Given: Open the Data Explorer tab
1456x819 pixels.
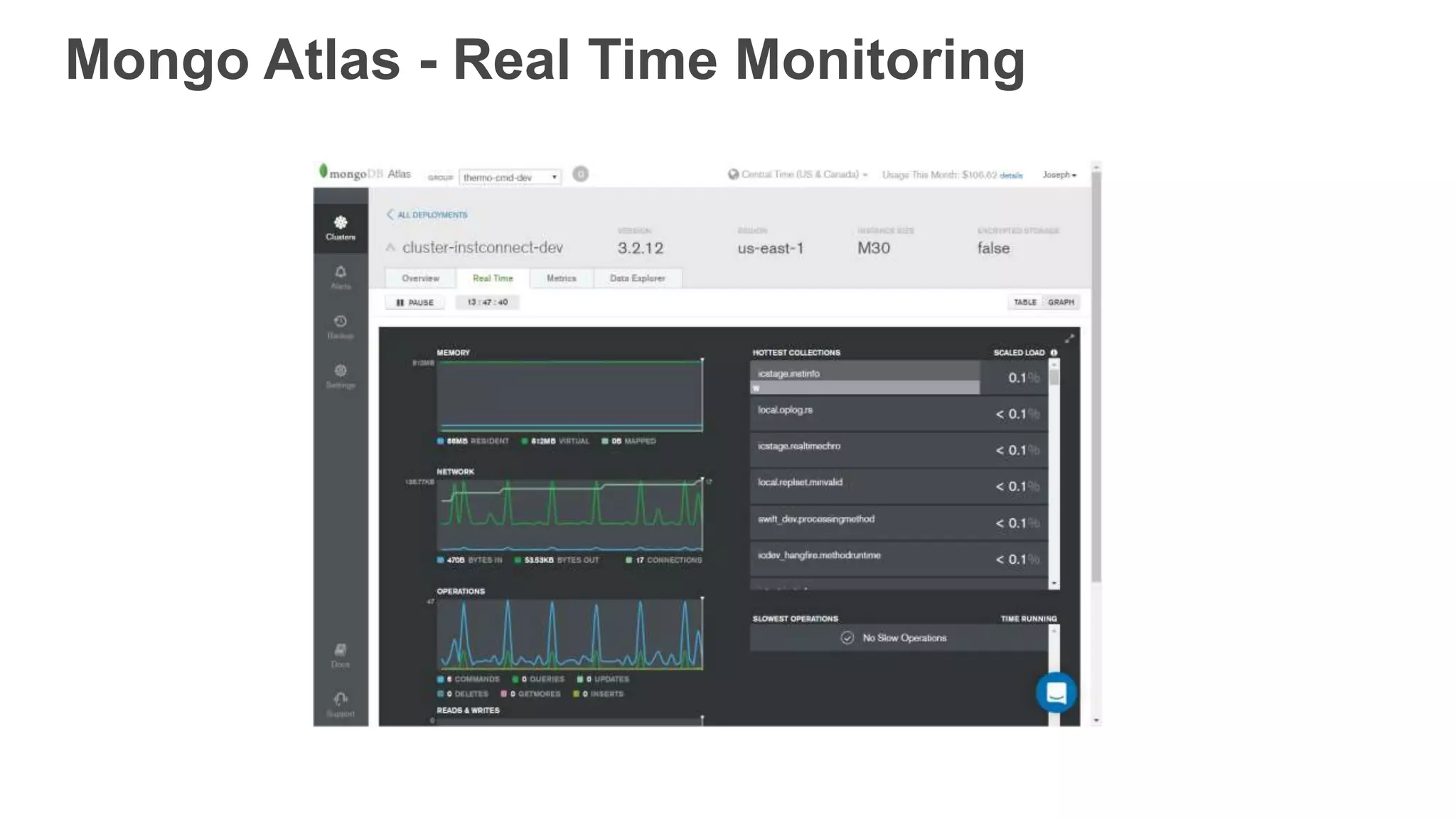Looking at the screenshot, I should click(x=637, y=278).
